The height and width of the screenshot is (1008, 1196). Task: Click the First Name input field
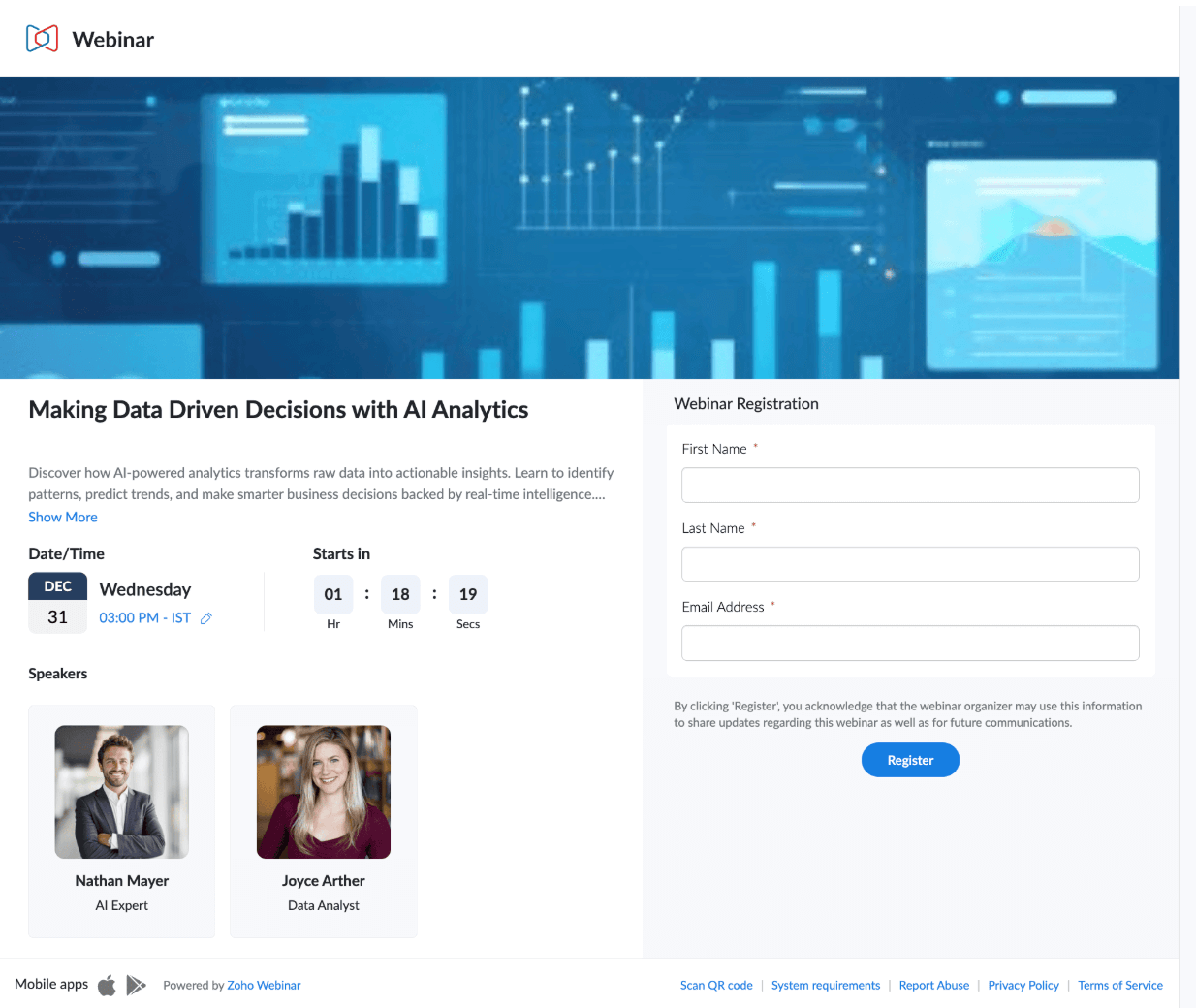909,486
